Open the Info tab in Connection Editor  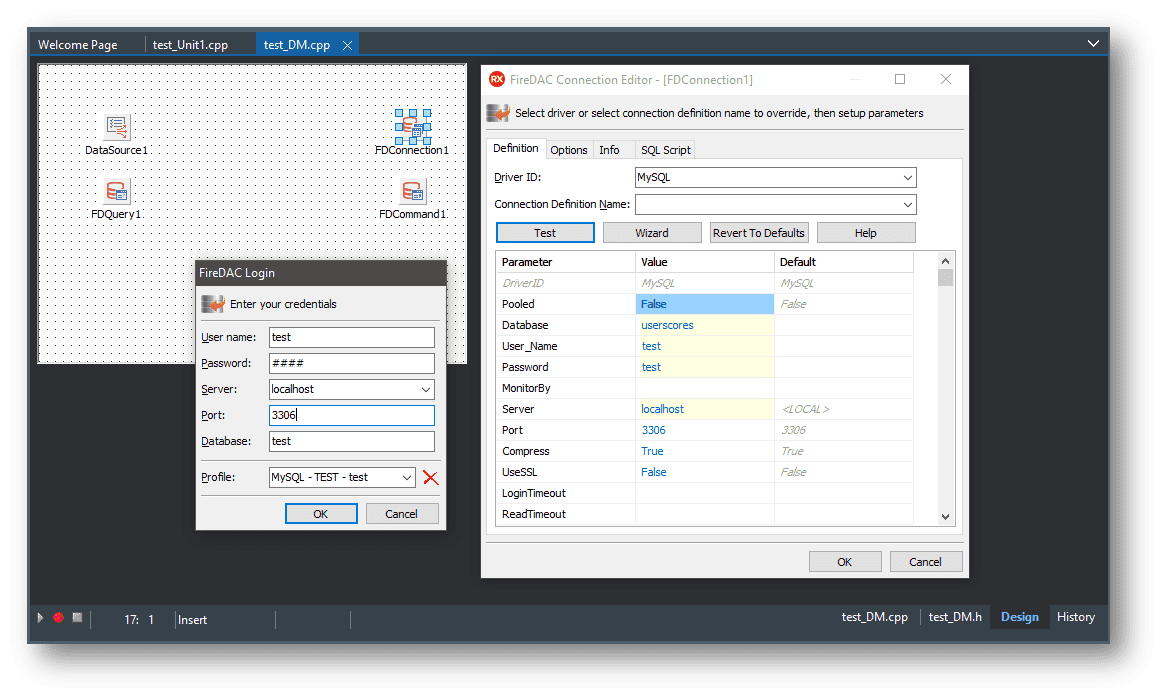[609, 150]
